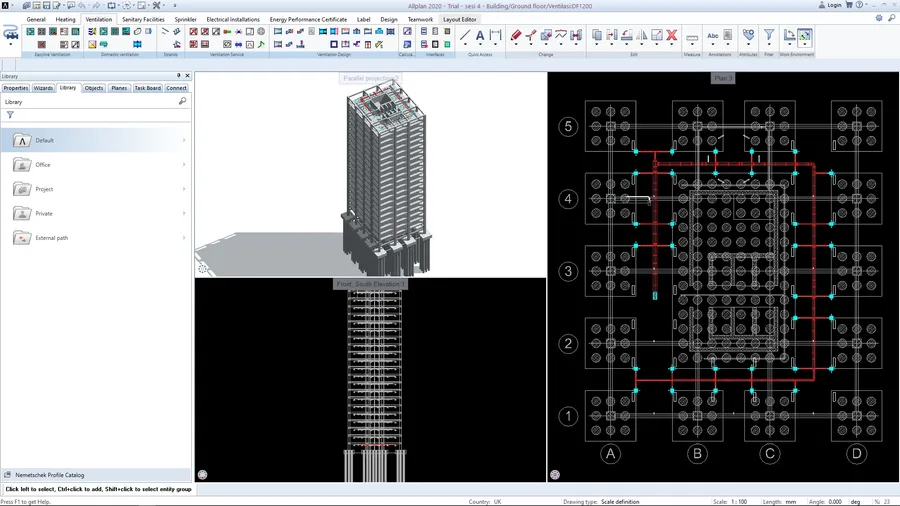This screenshot has width=900, height=506.
Task: Click the Front, South Elevation viewport title
Action: click(370, 284)
